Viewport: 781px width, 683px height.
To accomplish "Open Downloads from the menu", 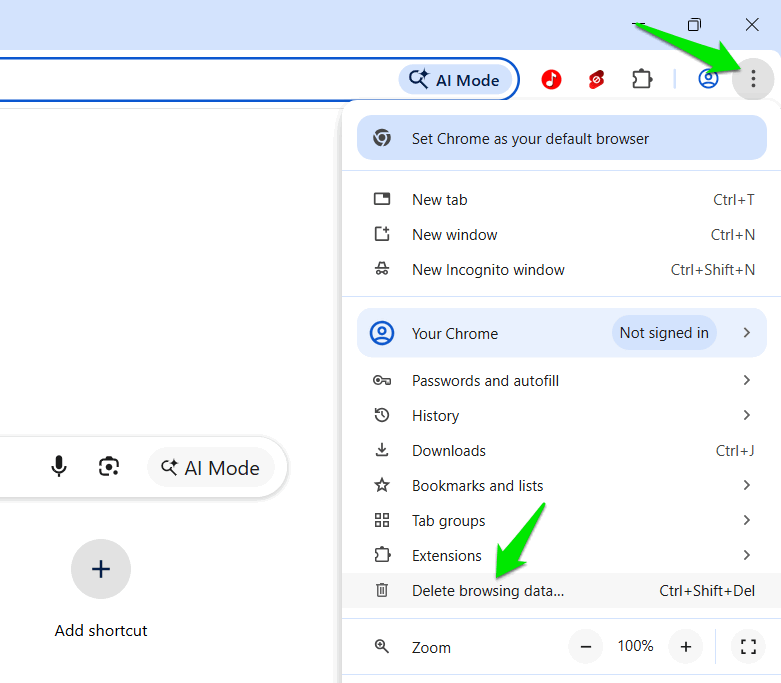I will point(561,450).
